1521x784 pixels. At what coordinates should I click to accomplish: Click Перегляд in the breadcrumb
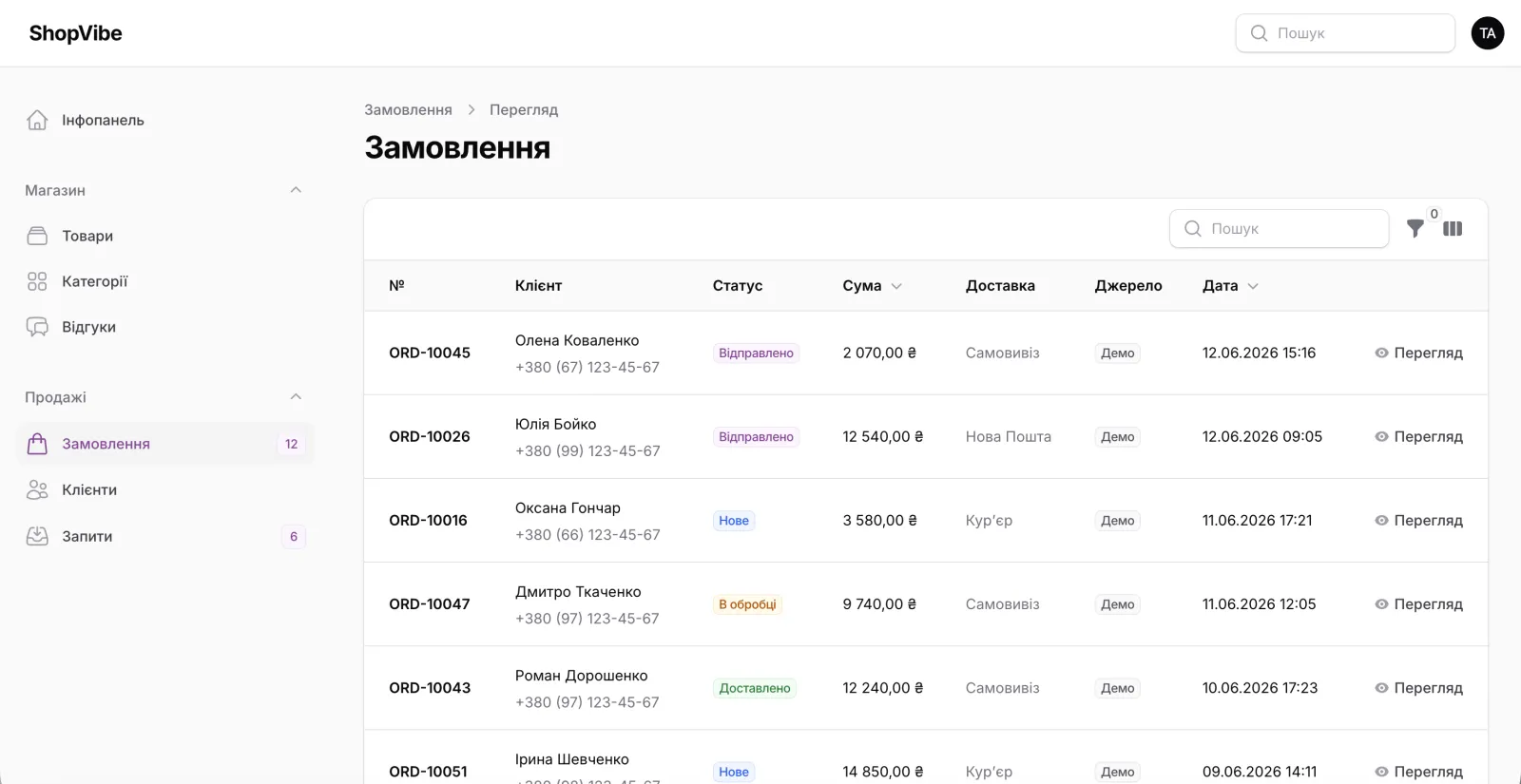pos(524,109)
